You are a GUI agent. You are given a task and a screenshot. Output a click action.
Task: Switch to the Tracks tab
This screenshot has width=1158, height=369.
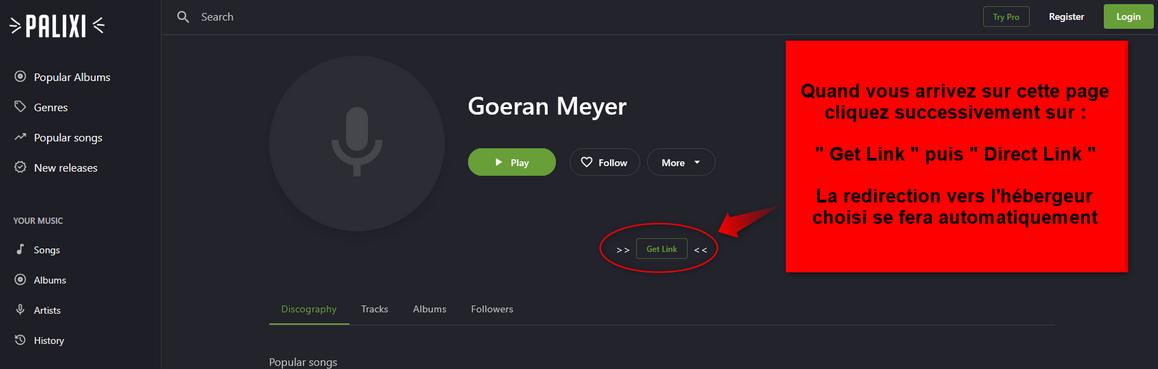(x=374, y=309)
